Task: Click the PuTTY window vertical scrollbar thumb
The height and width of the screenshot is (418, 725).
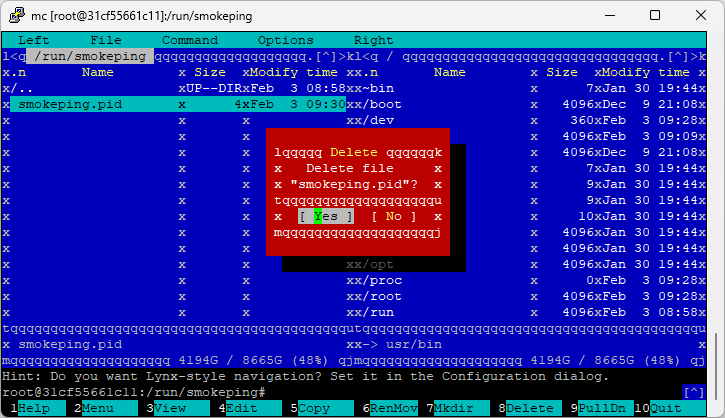Action: coord(716,365)
